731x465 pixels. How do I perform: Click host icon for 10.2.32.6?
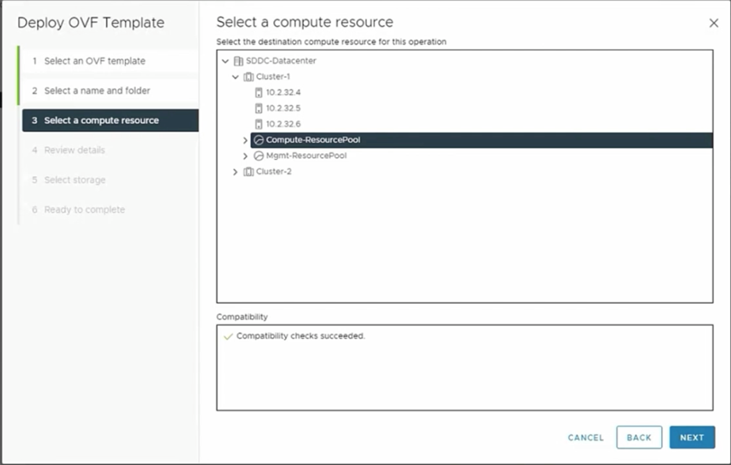(x=259, y=124)
